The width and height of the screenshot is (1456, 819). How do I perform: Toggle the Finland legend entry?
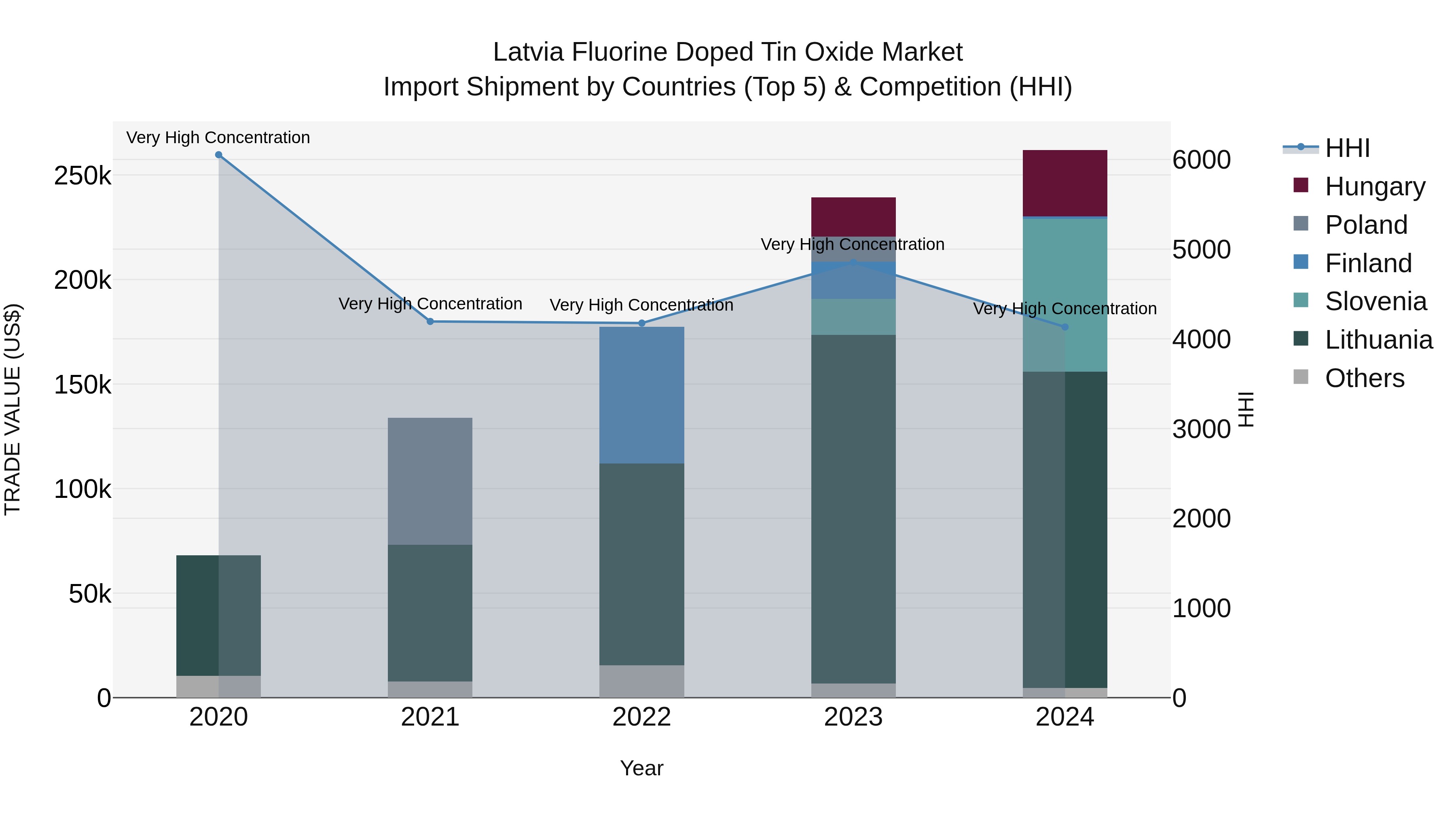click(x=1352, y=263)
